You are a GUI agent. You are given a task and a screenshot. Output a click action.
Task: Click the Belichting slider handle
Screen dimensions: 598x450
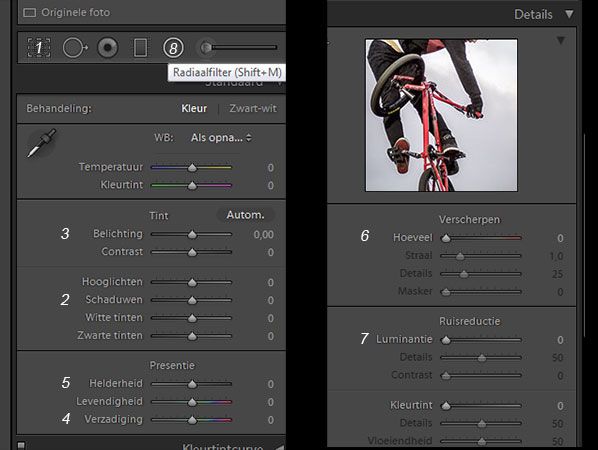pos(192,235)
